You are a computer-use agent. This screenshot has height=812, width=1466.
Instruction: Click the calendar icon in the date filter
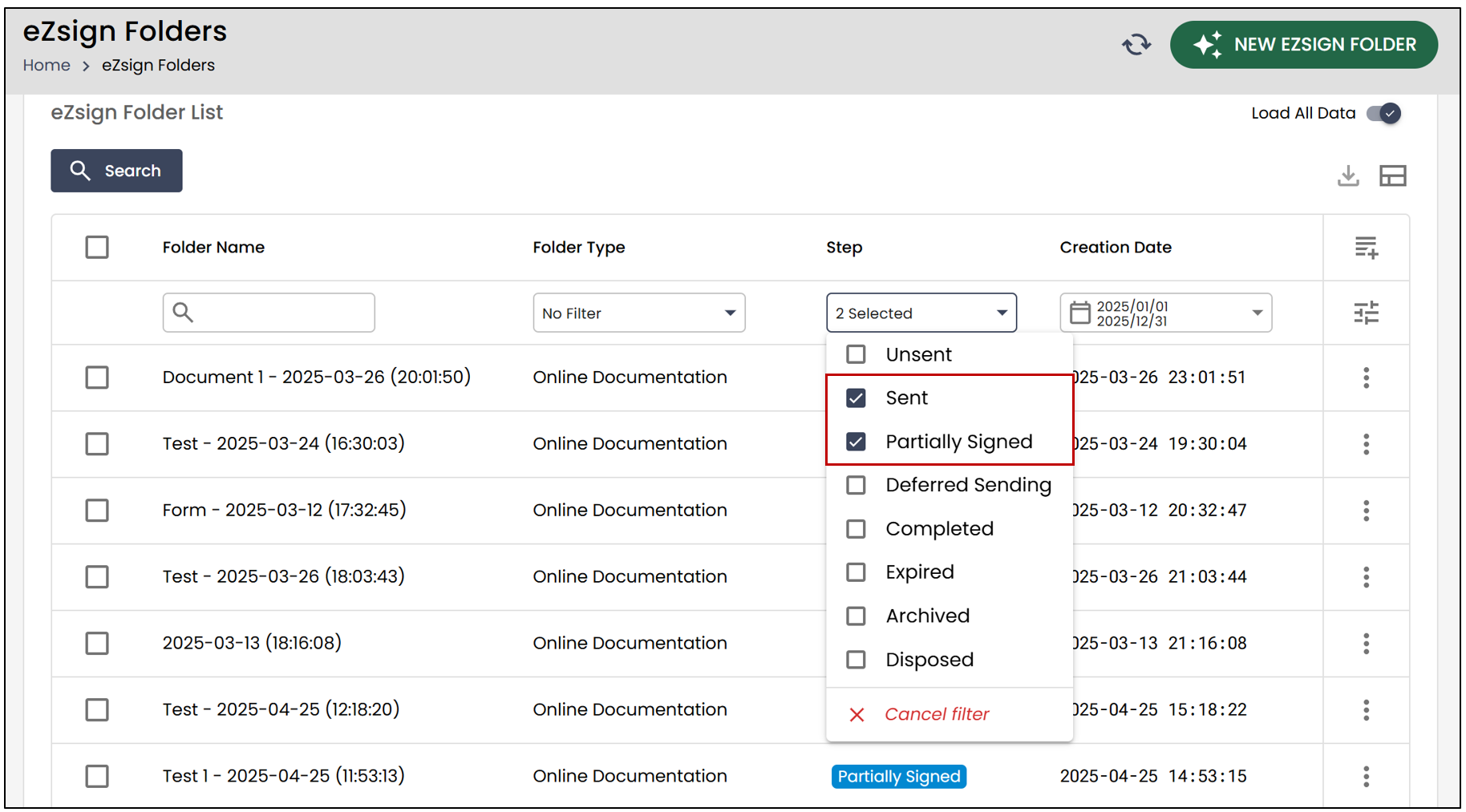click(1080, 313)
